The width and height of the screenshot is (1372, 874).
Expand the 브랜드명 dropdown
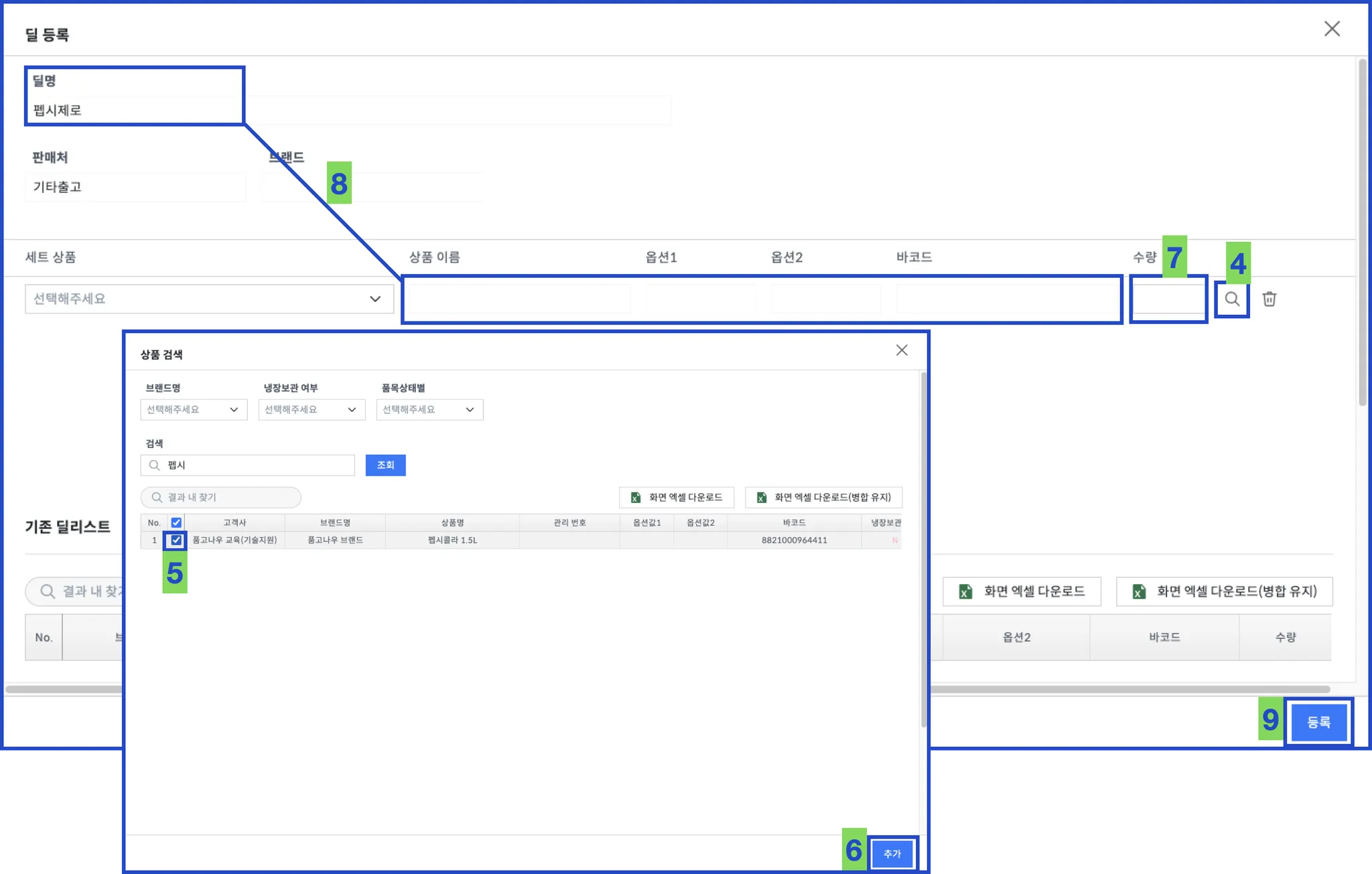(x=193, y=409)
